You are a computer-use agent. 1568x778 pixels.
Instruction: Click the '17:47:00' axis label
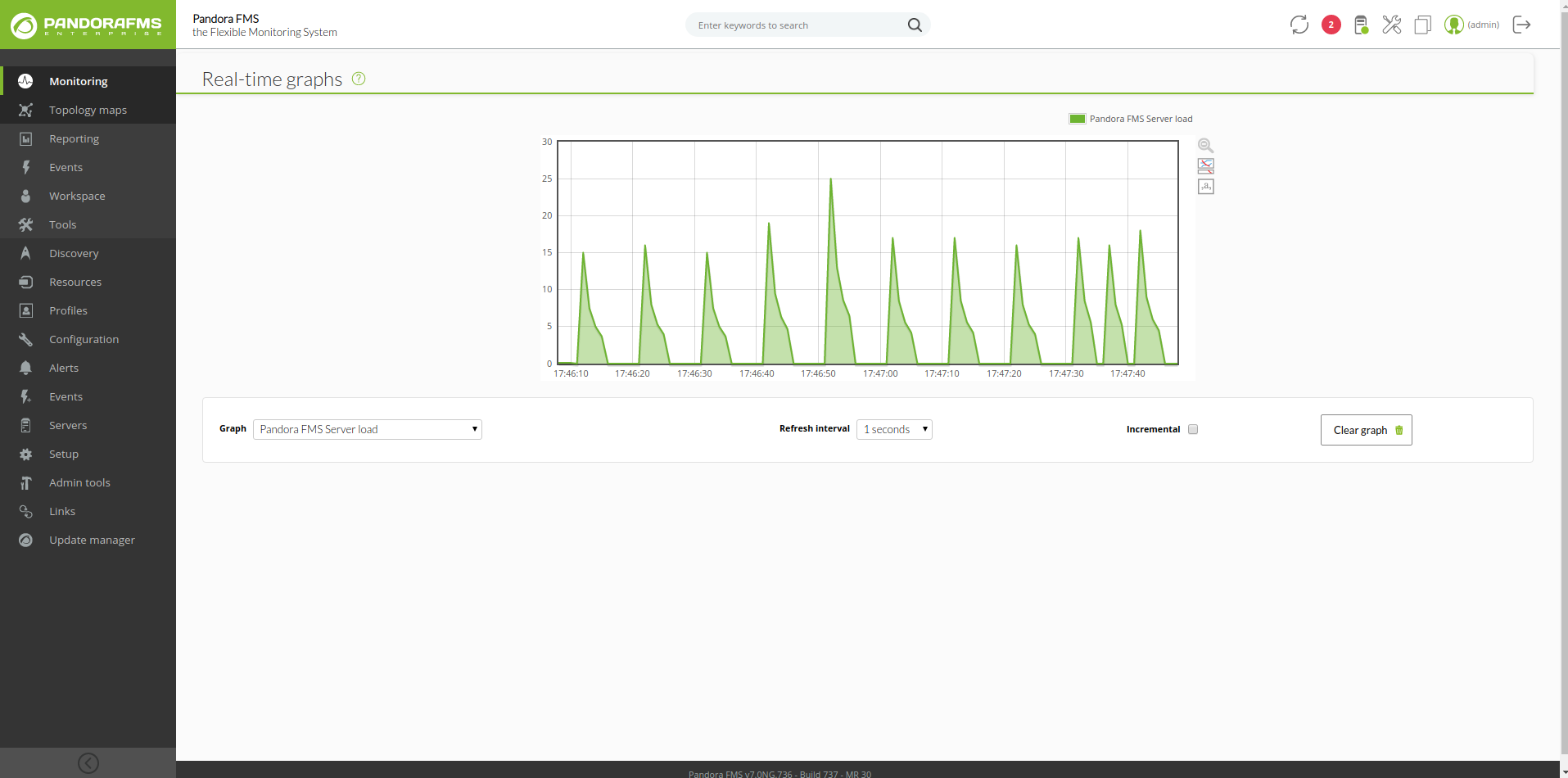click(x=880, y=373)
